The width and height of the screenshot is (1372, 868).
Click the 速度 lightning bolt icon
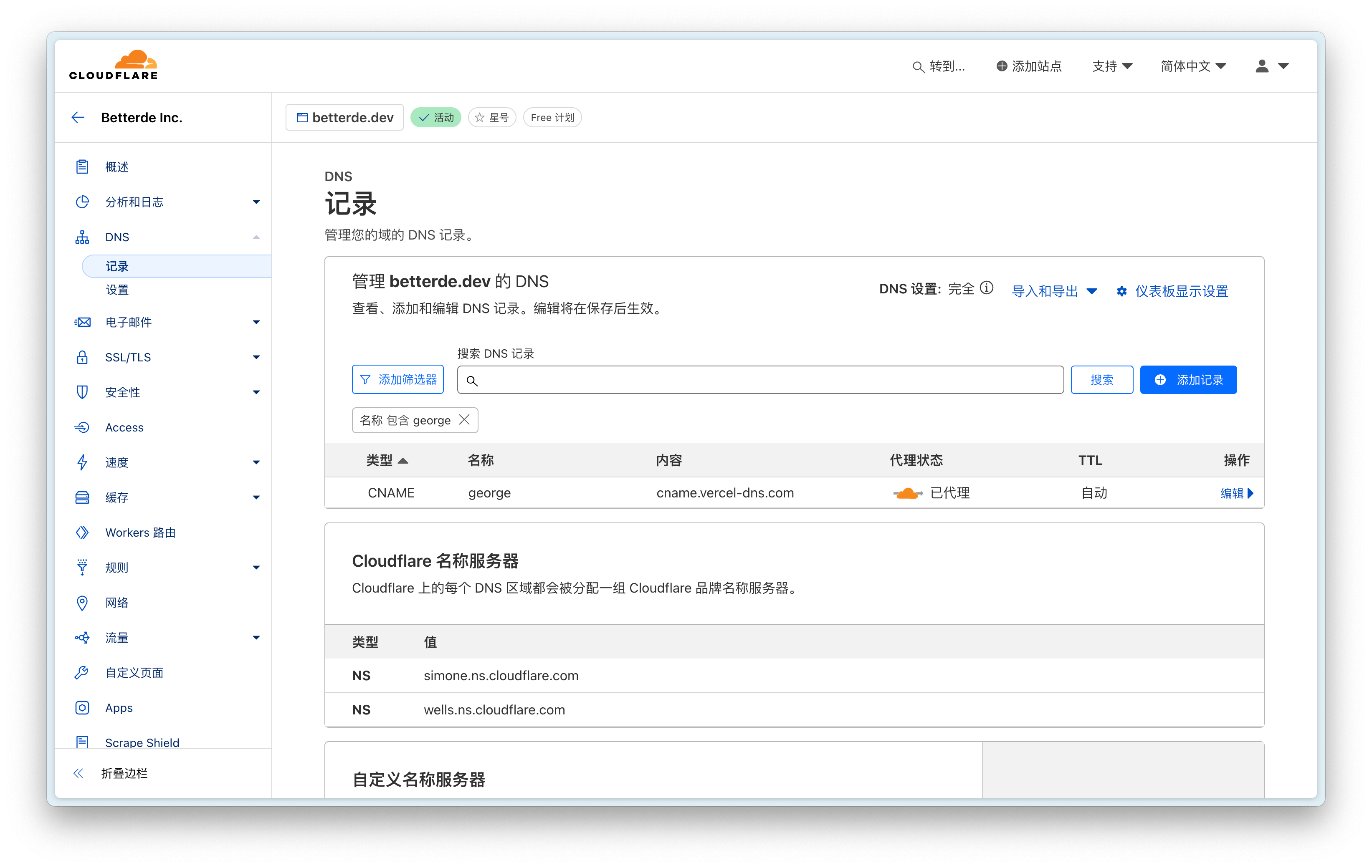[82, 462]
